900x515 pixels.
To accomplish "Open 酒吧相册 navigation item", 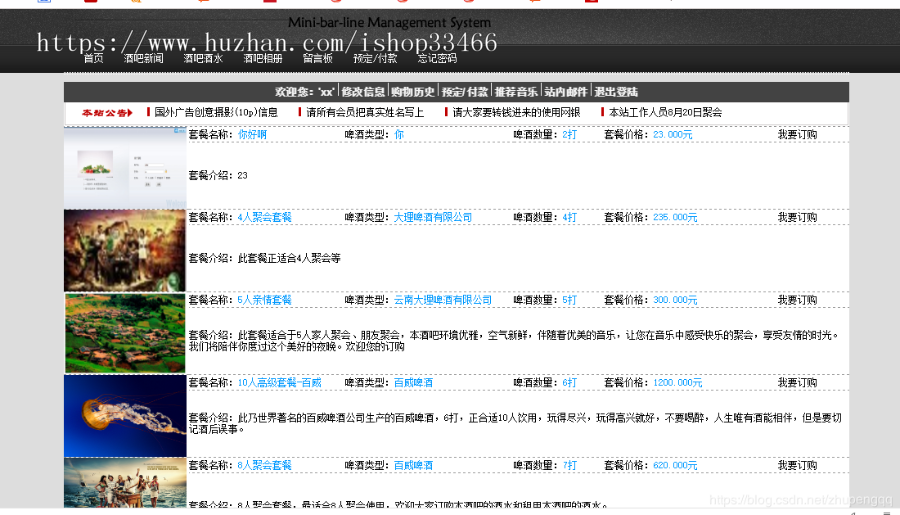I will point(263,59).
